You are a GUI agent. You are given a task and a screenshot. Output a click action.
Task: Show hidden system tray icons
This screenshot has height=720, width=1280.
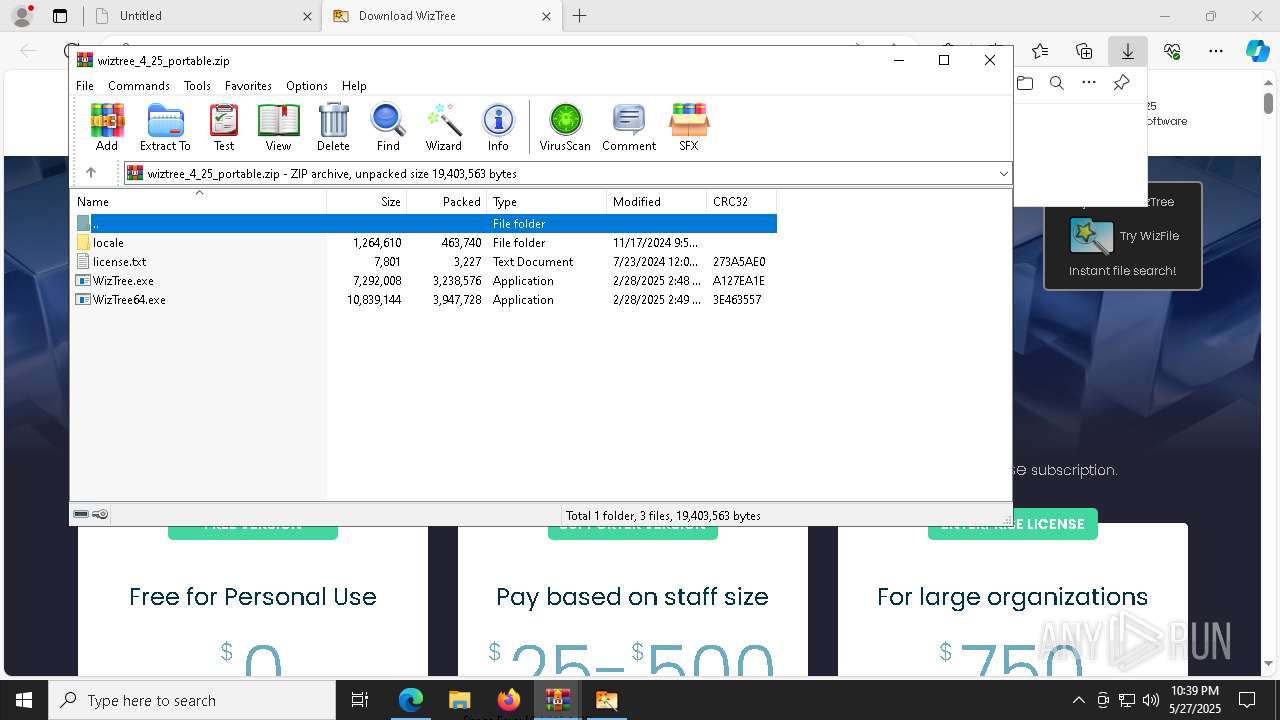(1078, 700)
